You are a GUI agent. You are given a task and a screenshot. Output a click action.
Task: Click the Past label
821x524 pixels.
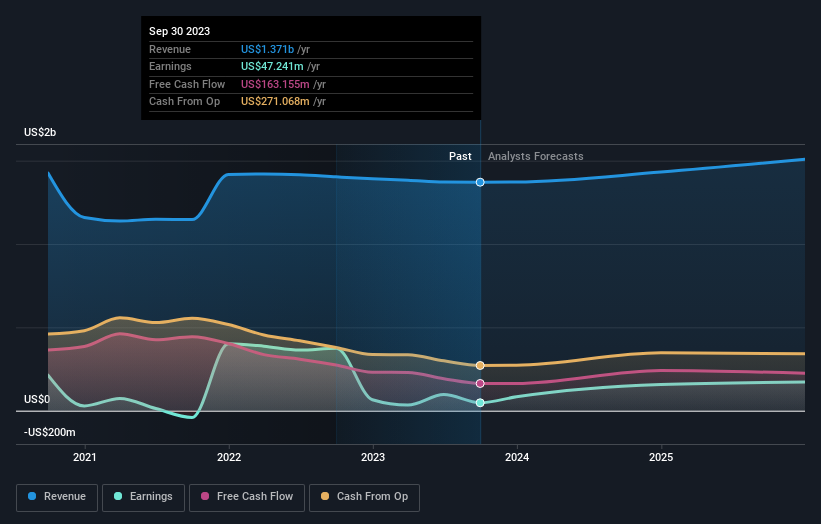460,156
